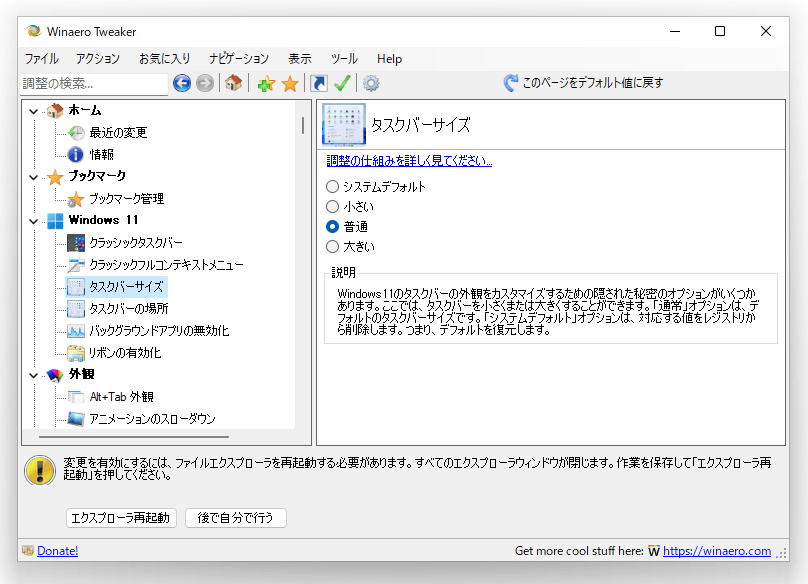Click the Windows logo icon of Windows 11 node
Image resolution: width=808 pixels, height=584 pixels.
(x=55, y=221)
